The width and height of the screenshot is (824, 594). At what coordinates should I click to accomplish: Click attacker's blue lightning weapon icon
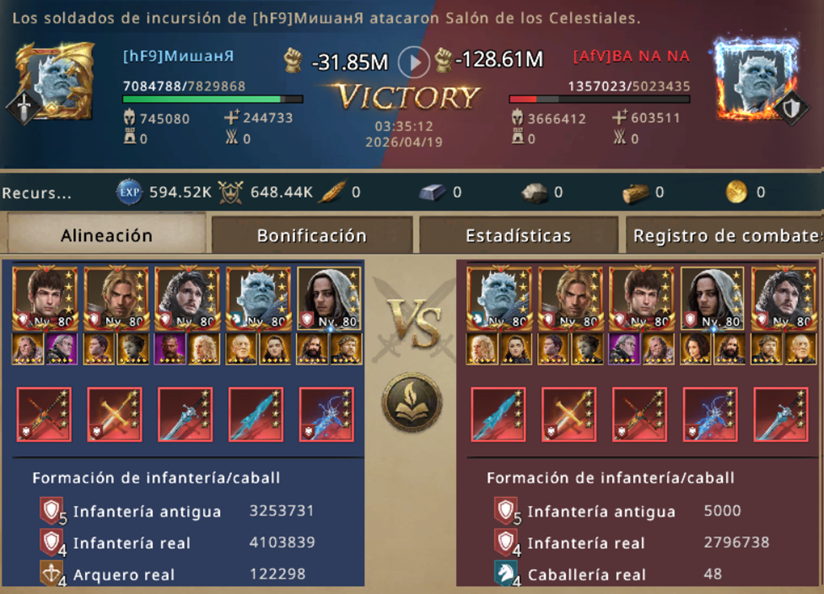(326, 415)
